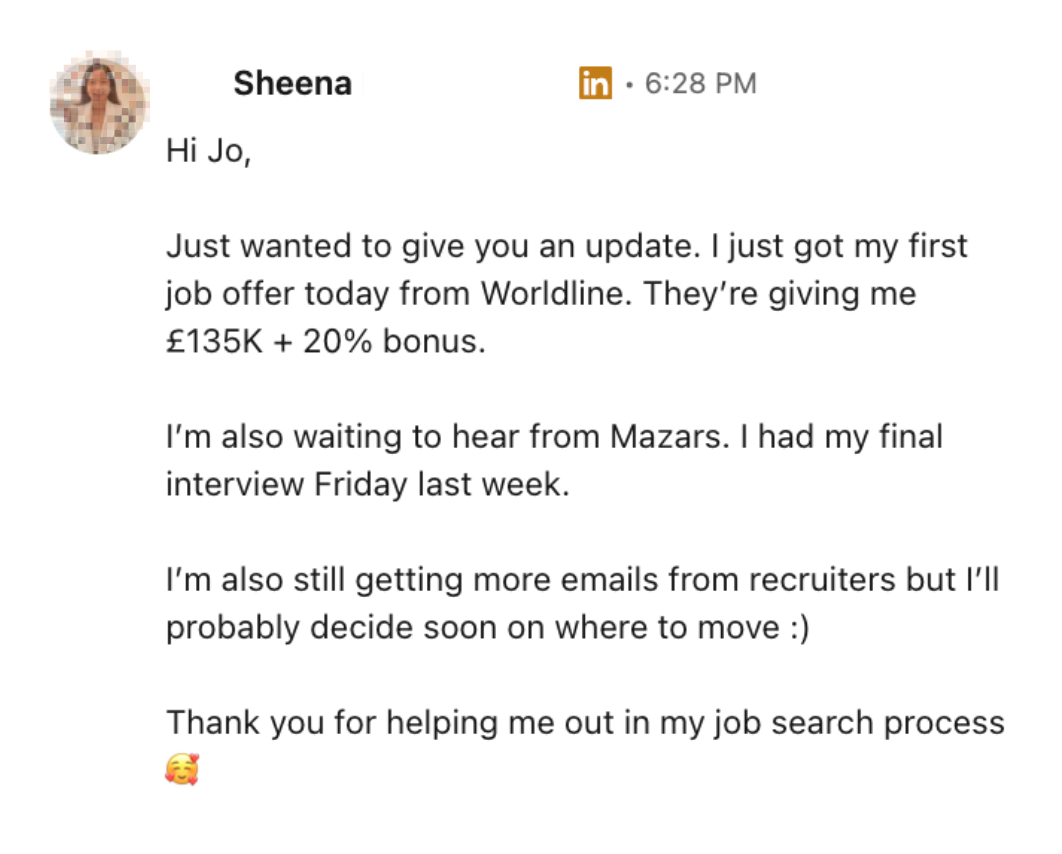Click the LinkedIn logo icon

point(594,84)
